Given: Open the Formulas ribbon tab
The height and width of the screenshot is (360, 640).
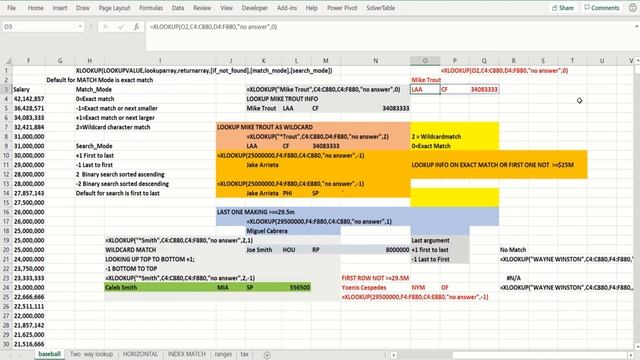Looking at the screenshot, I should click(151, 8).
